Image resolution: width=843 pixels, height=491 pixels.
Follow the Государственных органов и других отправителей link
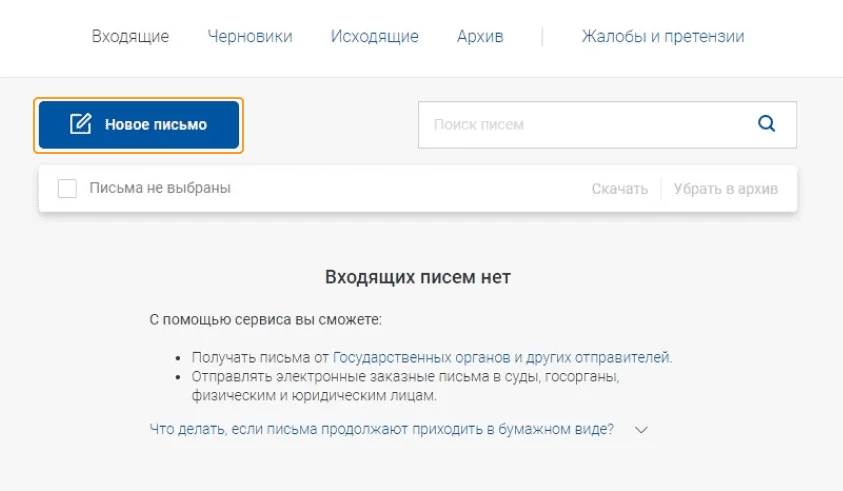[502, 358]
